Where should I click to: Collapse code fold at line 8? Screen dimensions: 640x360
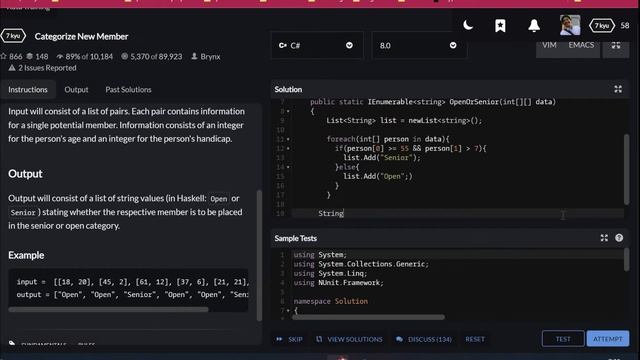click(x=288, y=111)
